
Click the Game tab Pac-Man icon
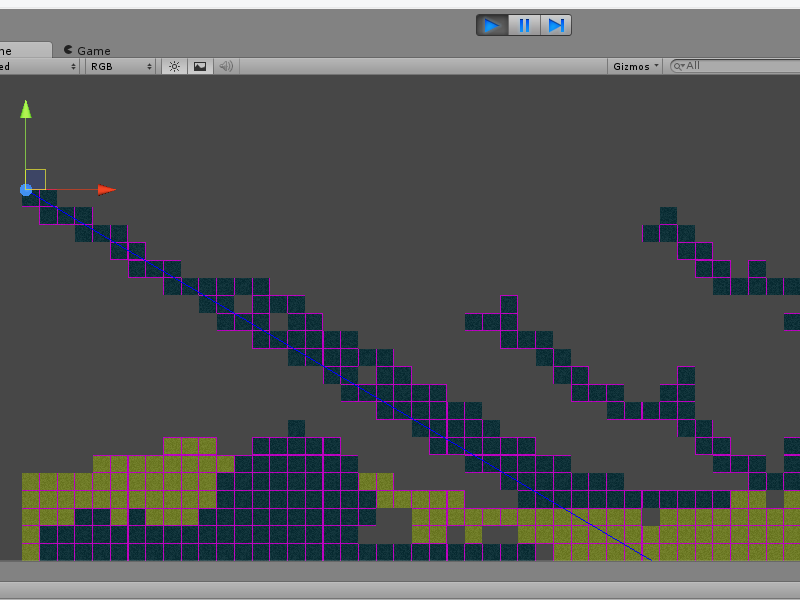point(68,49)
